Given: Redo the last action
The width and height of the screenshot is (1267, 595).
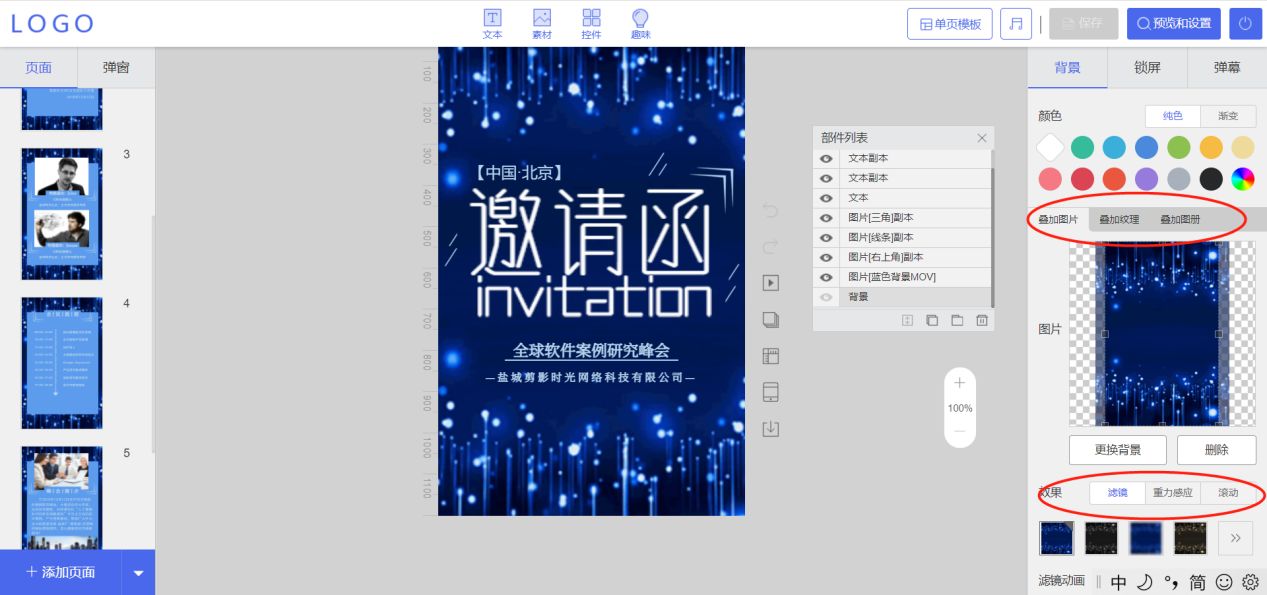Looking at the screenshot, I should [770, 246].
